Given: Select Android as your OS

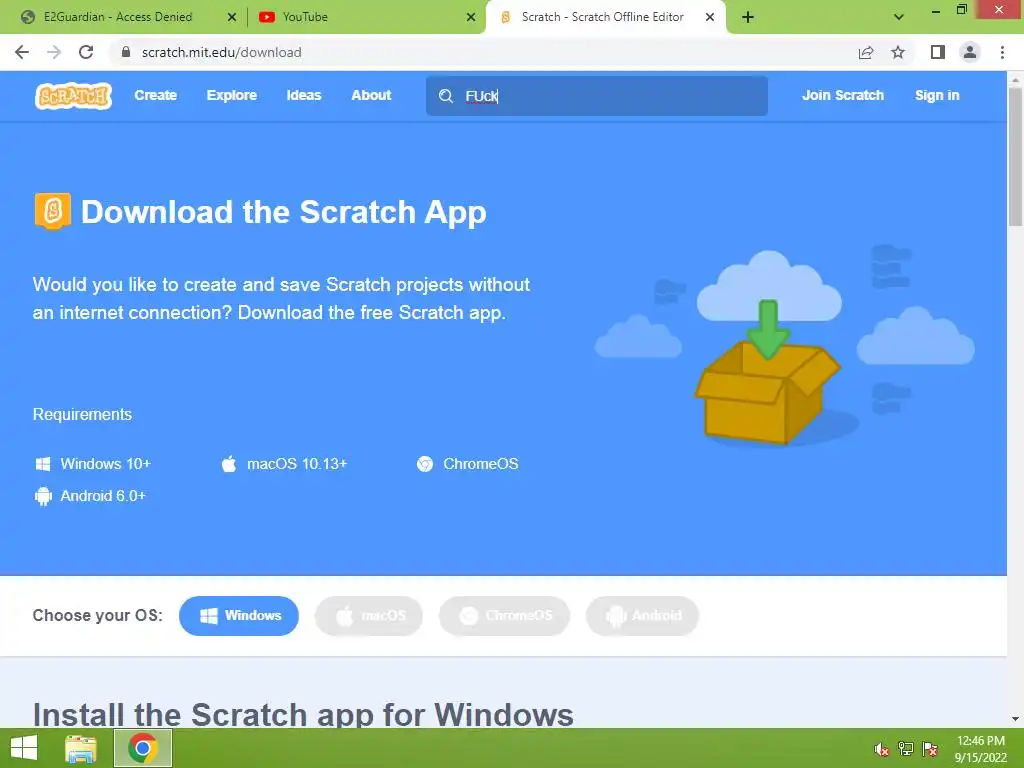Looking at the screenshot, I should tap(642, 616).
